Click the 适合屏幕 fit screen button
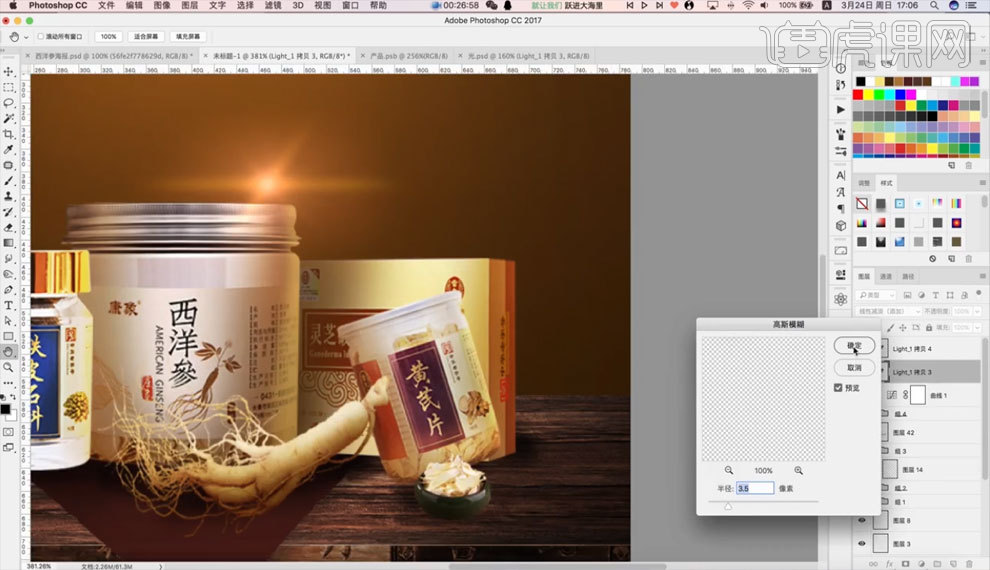The width and height of the screenshot is (990, 570). click(x=146, y=37)
